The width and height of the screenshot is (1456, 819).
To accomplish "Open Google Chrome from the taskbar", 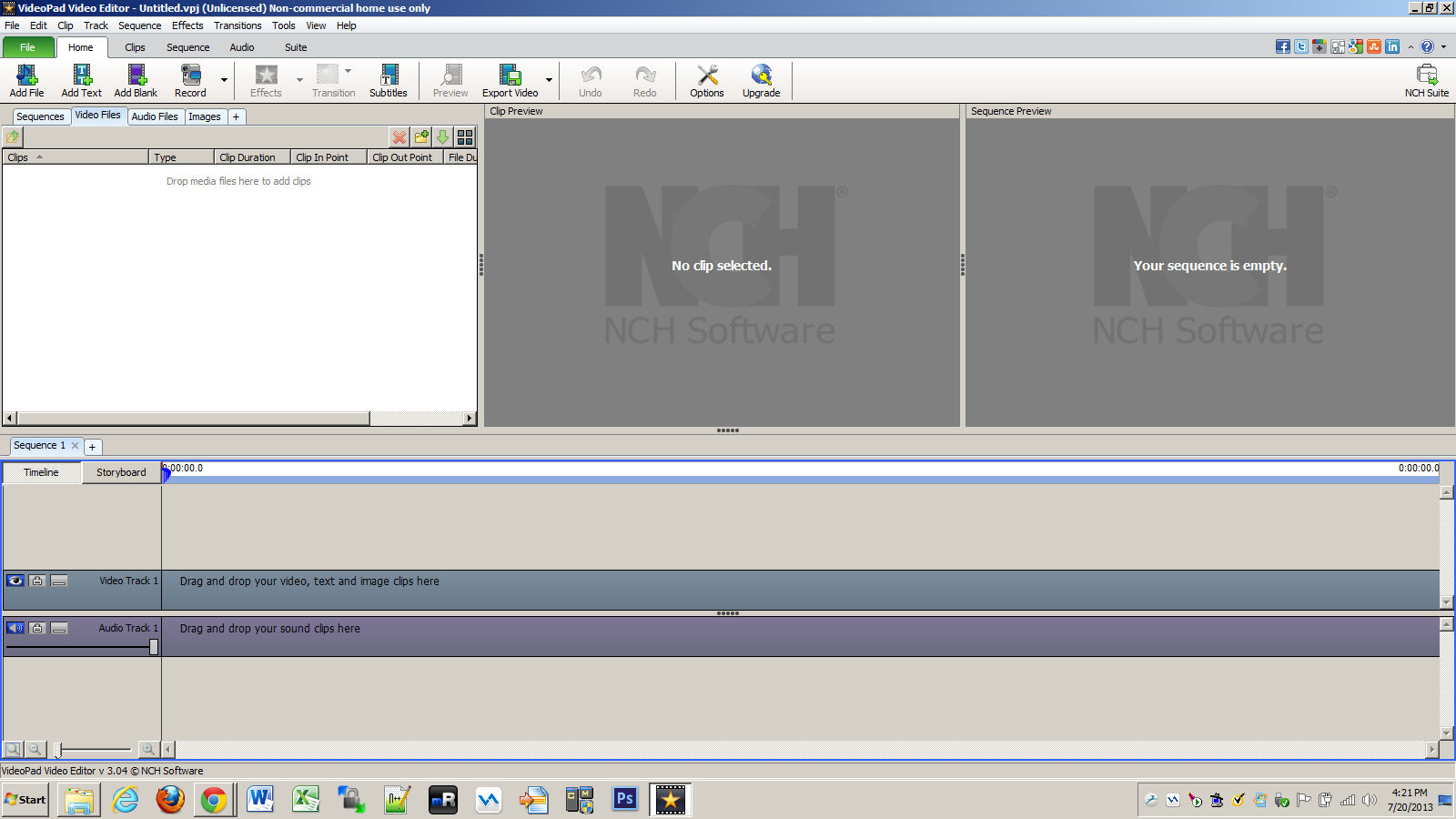I will pyautogui.click(x=214, y=800).
